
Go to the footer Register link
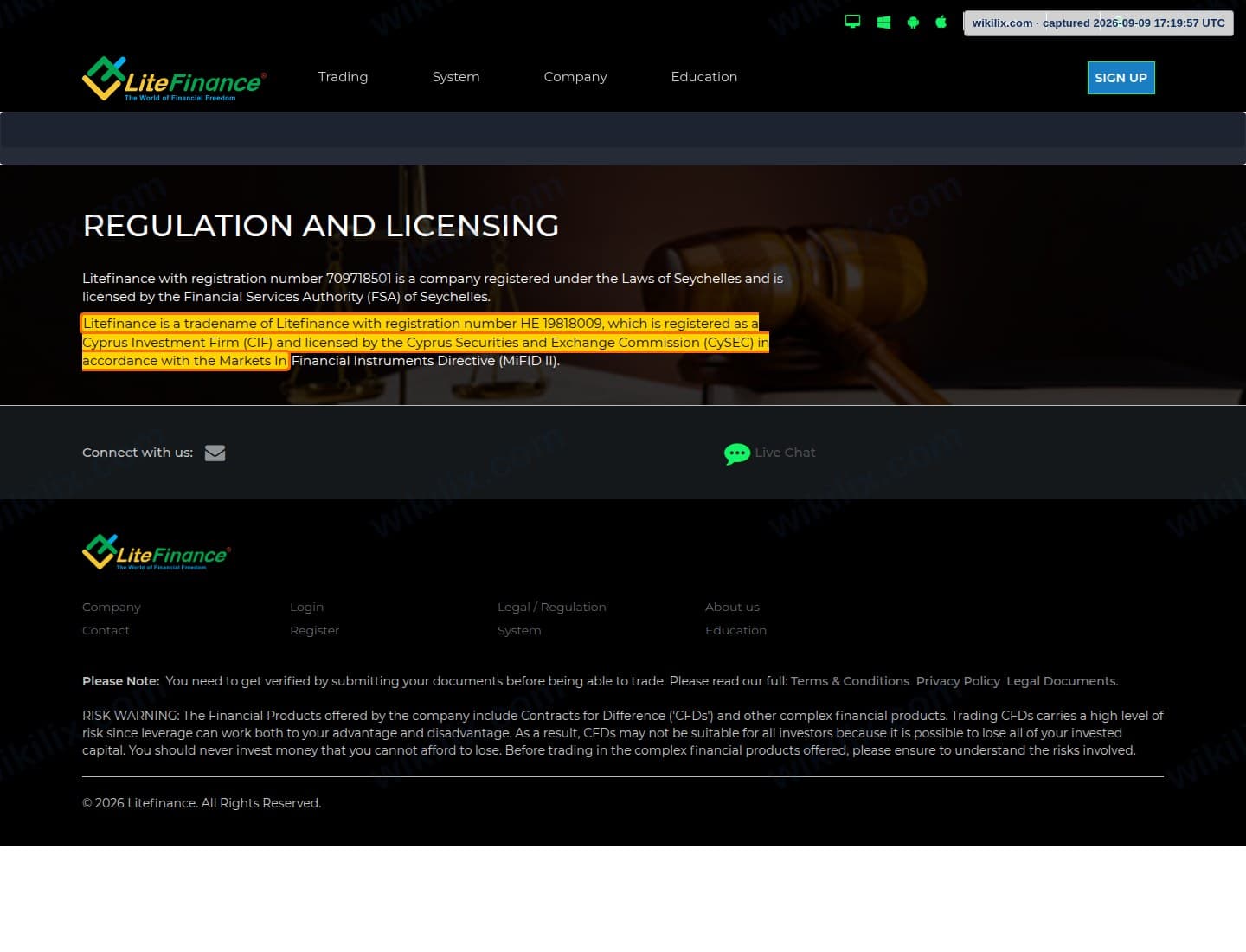tap(314, 630)
